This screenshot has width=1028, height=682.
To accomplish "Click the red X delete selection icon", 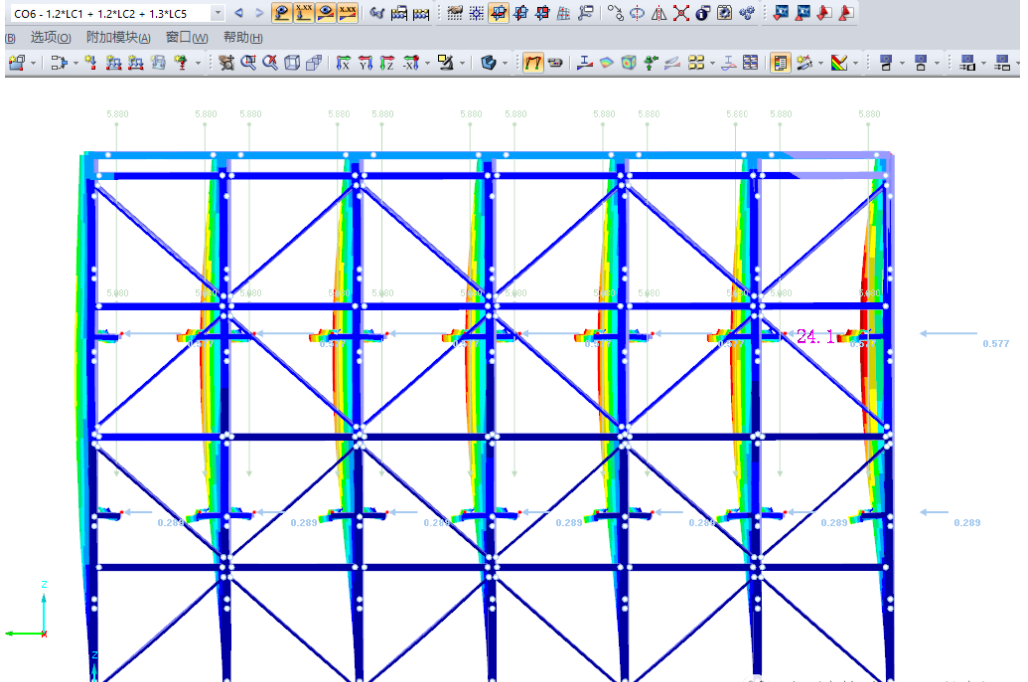I will point(681,13).
